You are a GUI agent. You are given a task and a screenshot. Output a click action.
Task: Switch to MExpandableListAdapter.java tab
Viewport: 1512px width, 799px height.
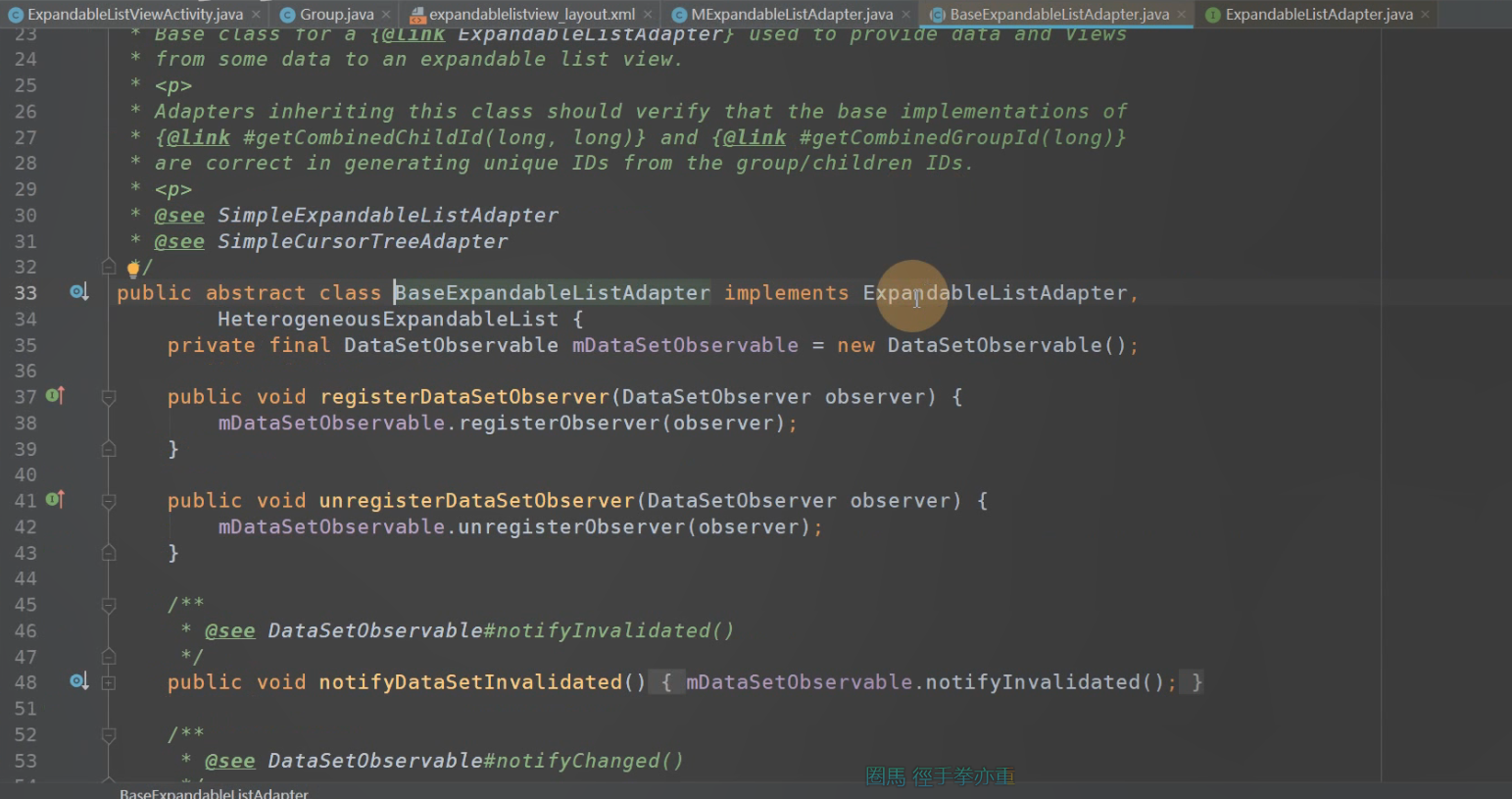click(791, 14)
